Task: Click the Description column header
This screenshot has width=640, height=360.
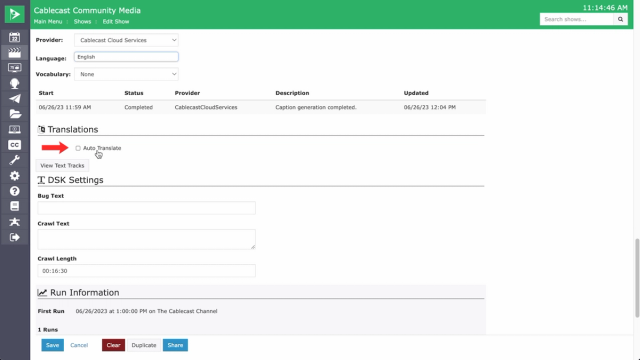Action: [292, 93]
